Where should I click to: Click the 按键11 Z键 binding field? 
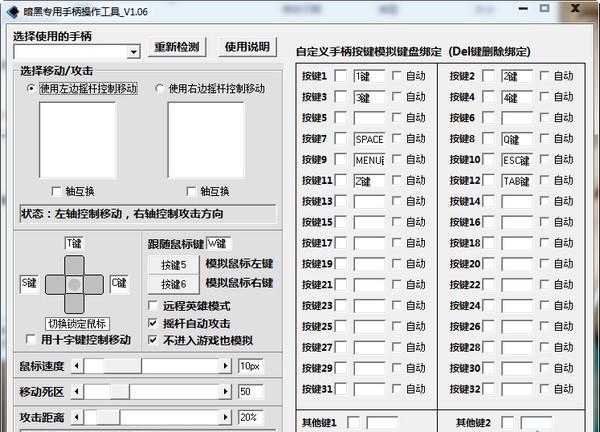coord(369,181)
